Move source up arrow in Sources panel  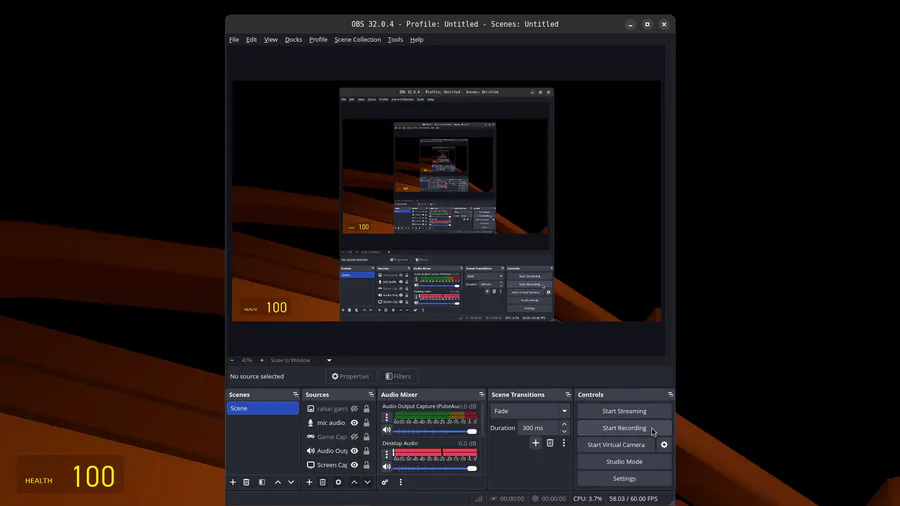pos(354,482)
